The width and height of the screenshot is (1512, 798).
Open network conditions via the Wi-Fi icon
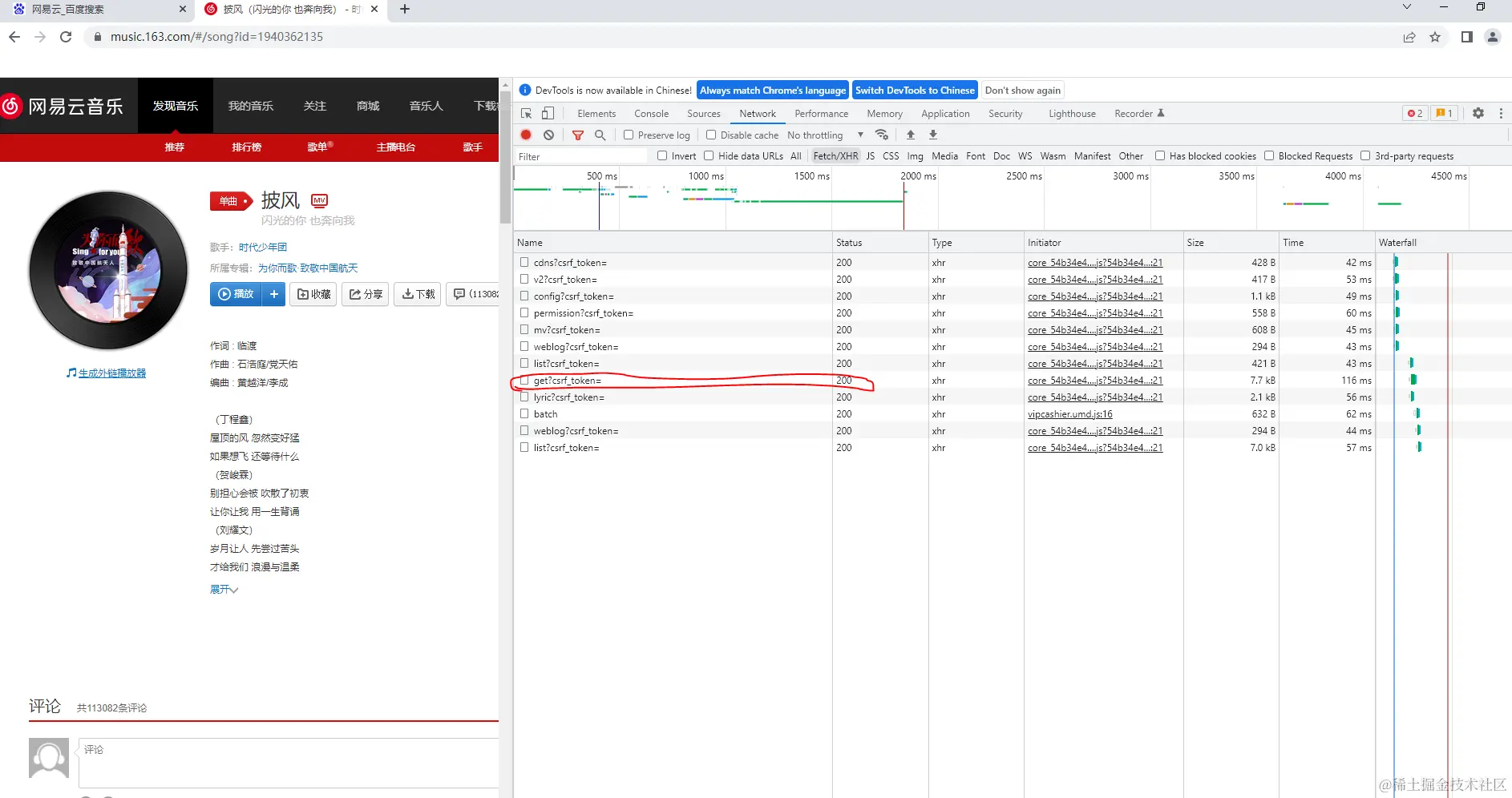[882, 135]
